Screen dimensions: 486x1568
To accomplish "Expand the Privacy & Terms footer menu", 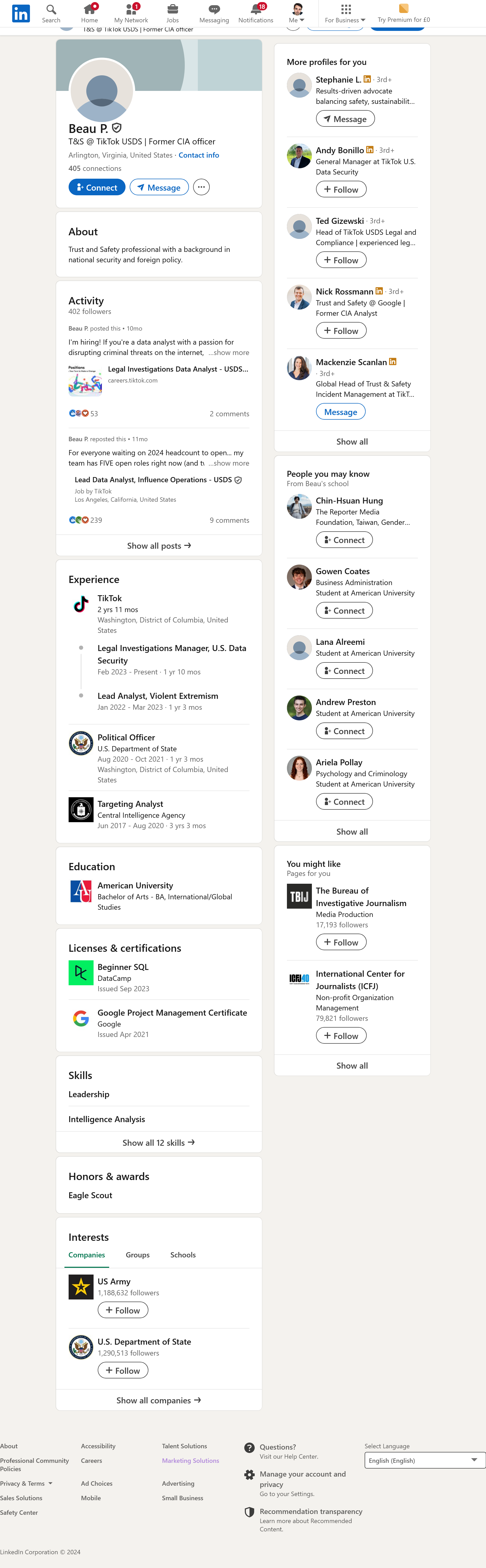I will [x=26, y=1483].
